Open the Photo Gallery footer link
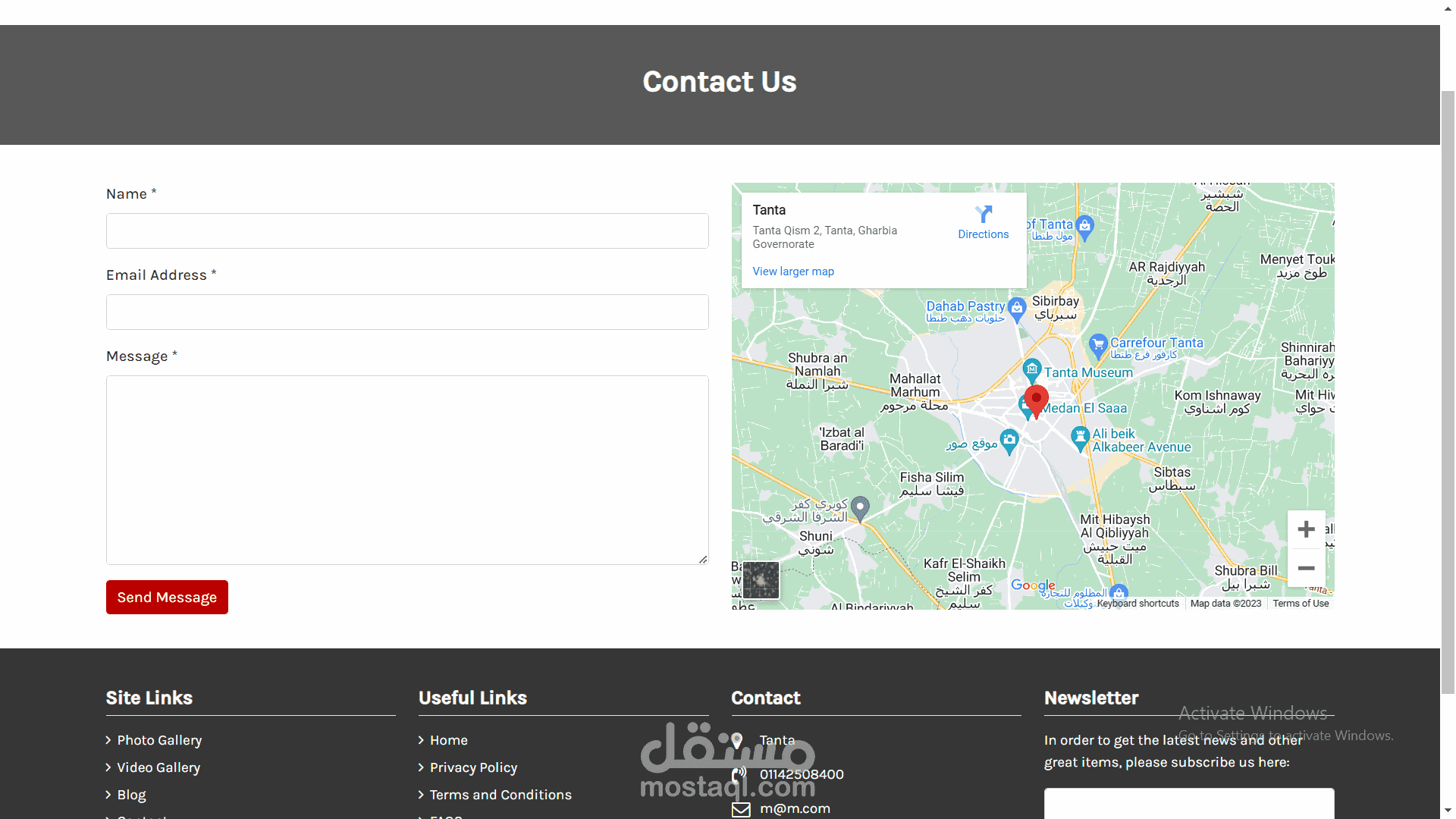 pos(159,740)
